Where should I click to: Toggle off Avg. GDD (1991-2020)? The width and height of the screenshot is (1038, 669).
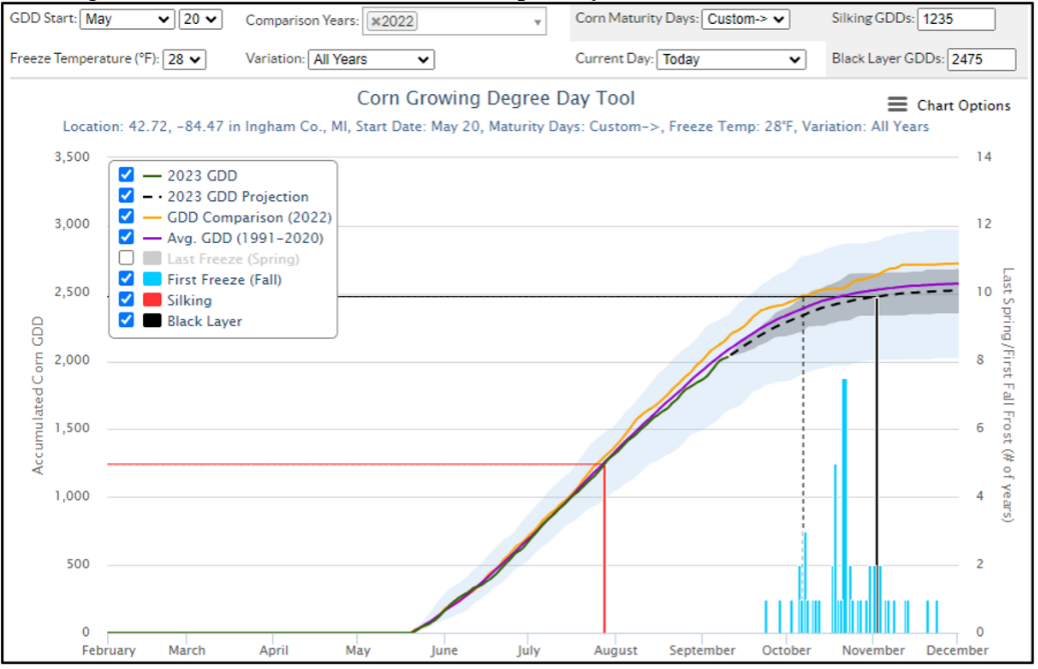pyautogui.click(x=125, y=238)
